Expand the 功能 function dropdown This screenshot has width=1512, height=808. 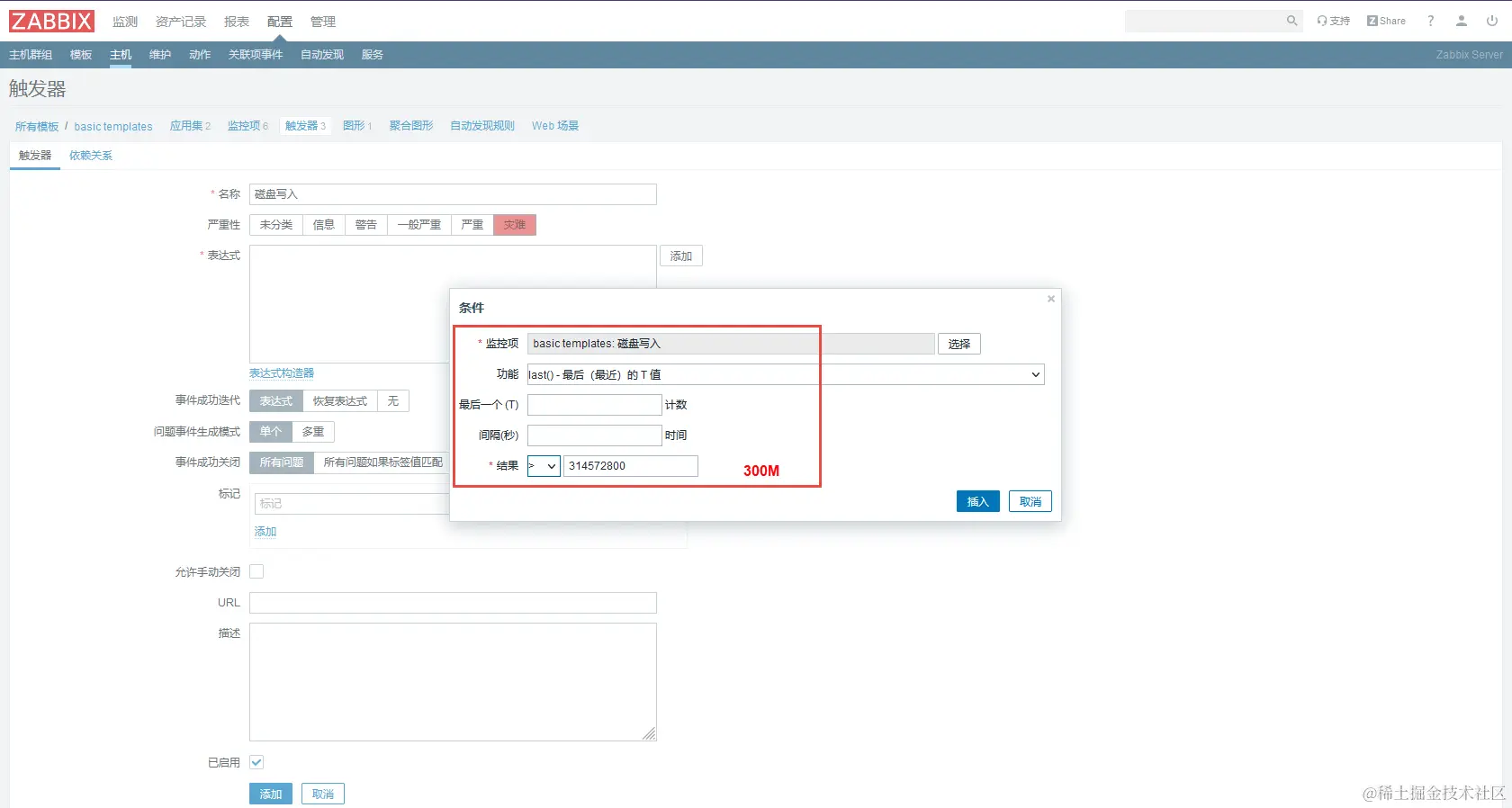tap(786, 374)
